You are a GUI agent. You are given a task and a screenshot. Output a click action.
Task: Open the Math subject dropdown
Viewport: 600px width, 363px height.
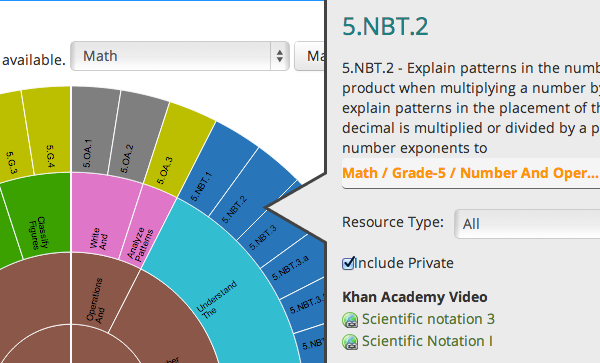pos(179,56)
